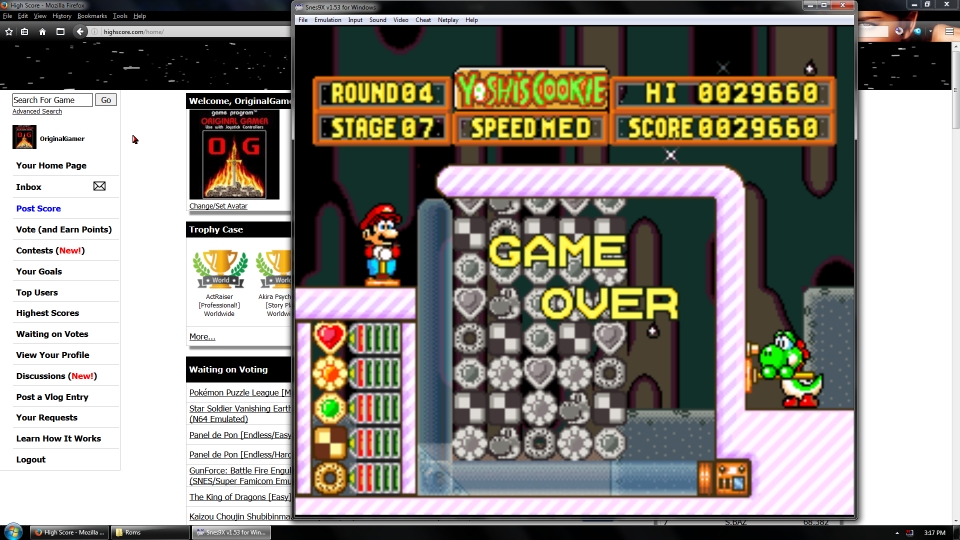Click the Post Score link
This screenshot has width=960, height=540.
tap(38, 208)
